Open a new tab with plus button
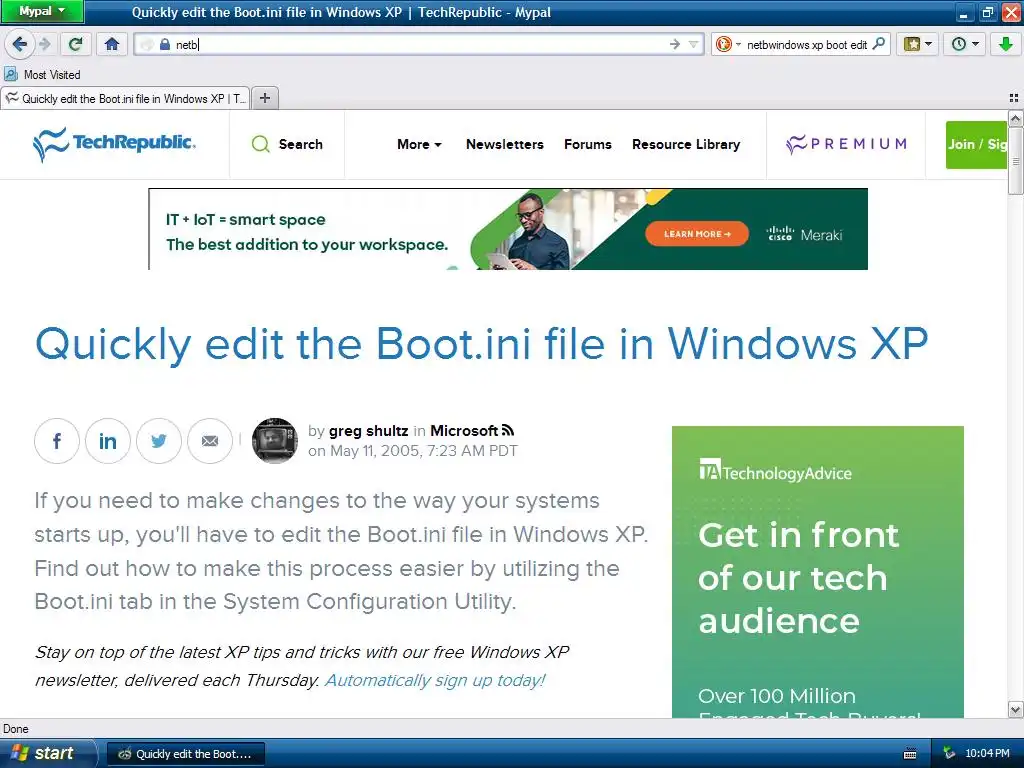1024x768 pixels. click(264, 98)
